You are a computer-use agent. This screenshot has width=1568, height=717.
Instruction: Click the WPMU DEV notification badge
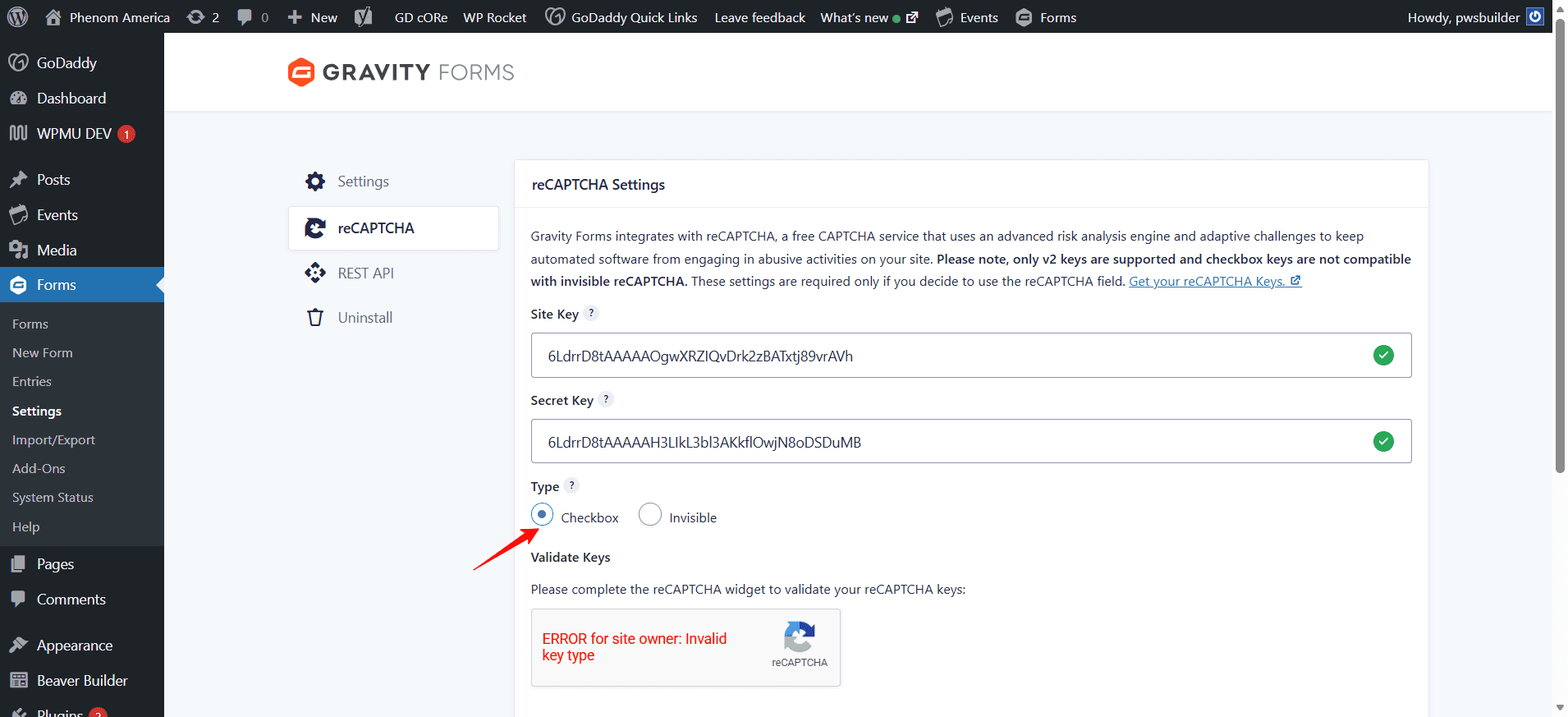pos(126,134)
